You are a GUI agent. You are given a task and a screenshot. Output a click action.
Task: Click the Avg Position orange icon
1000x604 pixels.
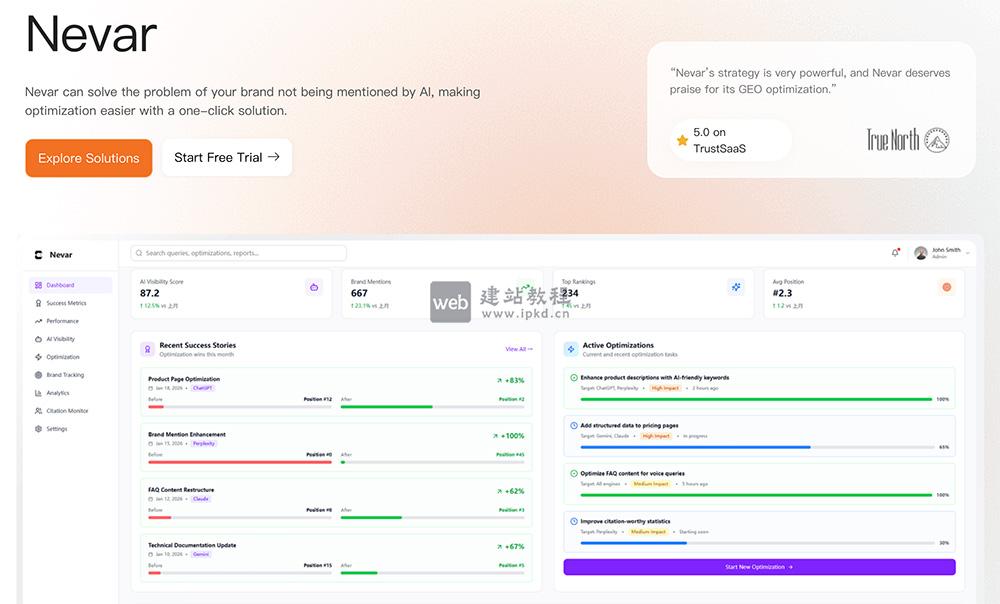946,287
